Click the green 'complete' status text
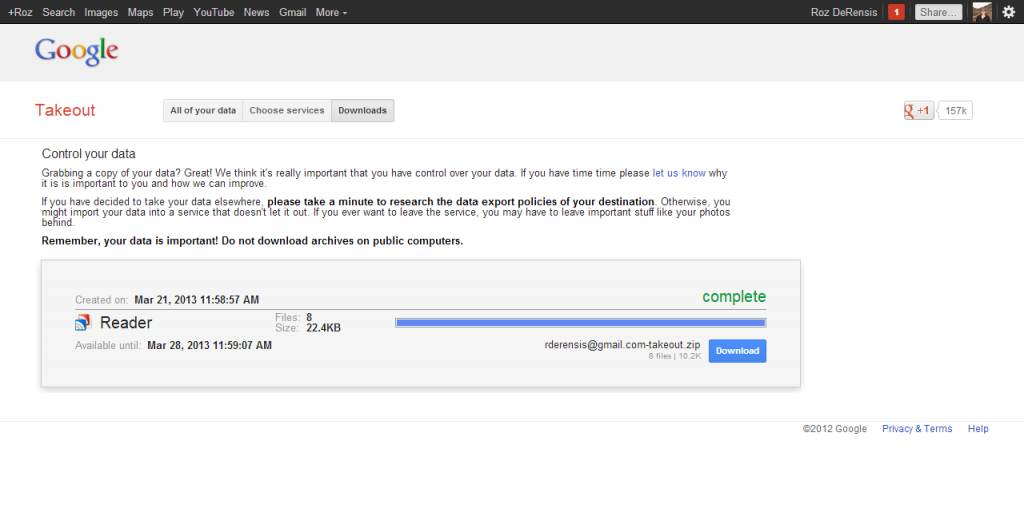 734,297
